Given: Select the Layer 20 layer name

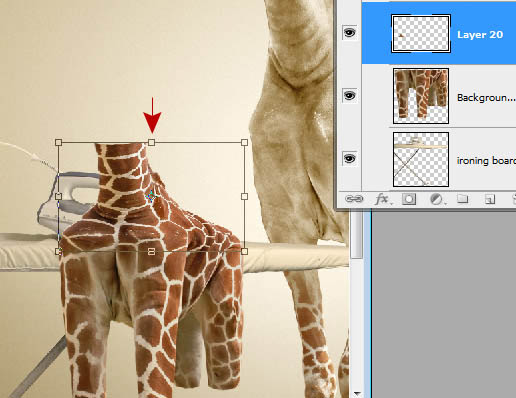Looking at the screenshot, I should point(480,35).
